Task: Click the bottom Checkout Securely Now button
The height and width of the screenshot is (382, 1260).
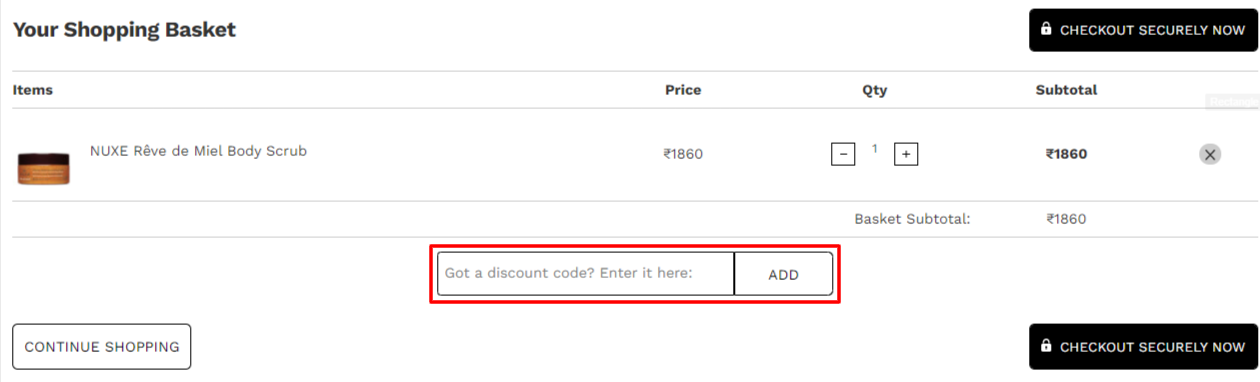Action: 1142,347
